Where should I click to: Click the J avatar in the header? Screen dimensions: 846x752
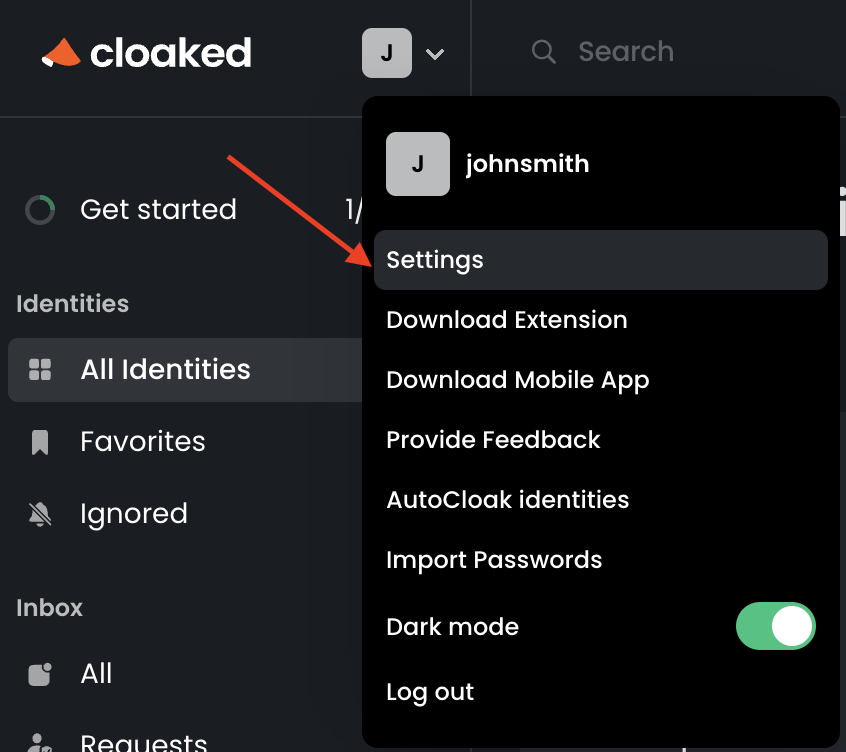[x=387, y=53]
